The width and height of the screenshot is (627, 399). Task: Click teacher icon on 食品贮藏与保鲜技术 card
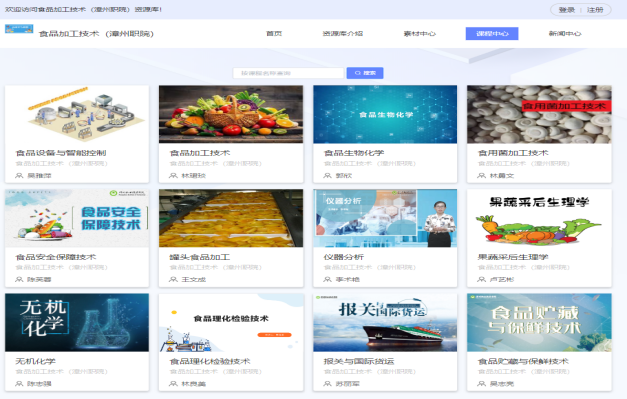tap(481, 384)
